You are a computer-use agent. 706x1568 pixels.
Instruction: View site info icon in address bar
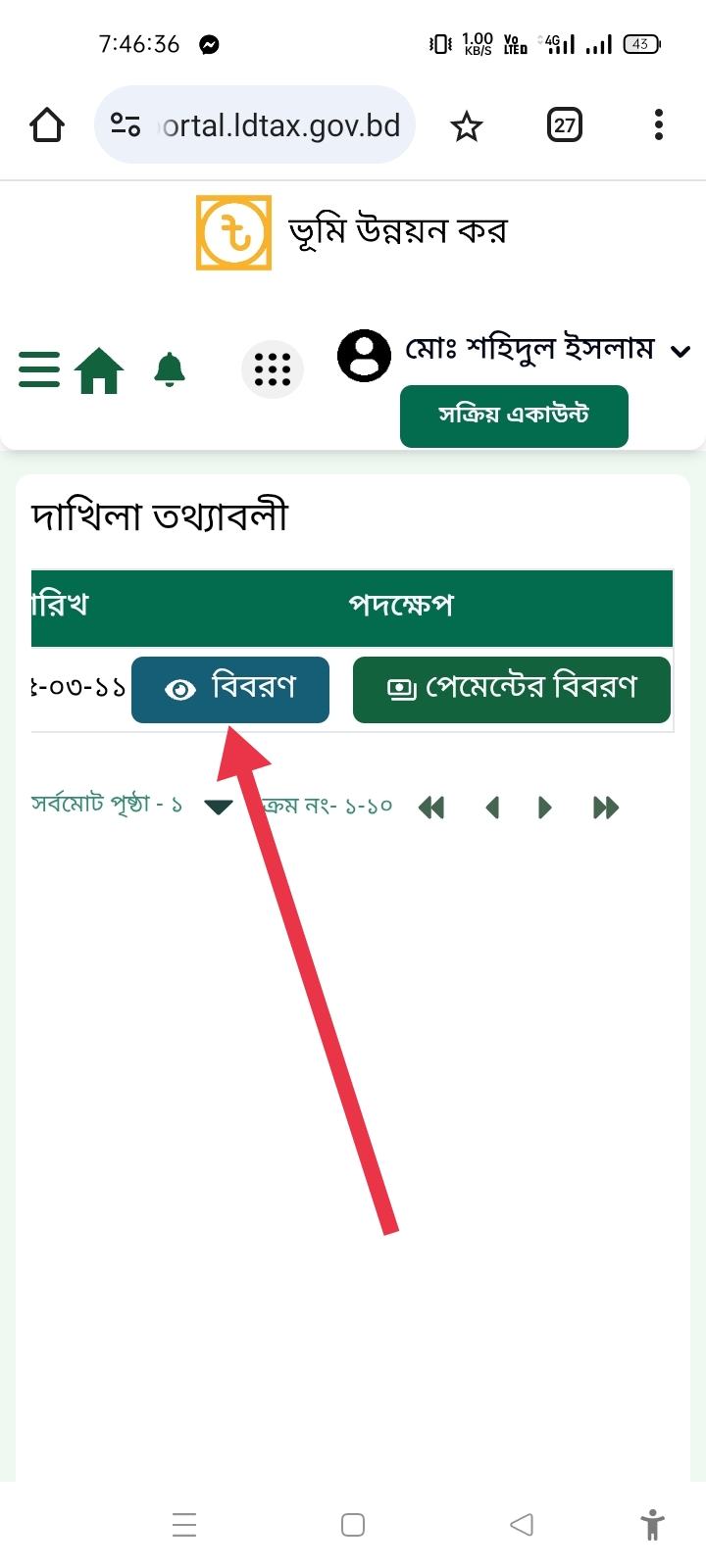click(126, 125)
